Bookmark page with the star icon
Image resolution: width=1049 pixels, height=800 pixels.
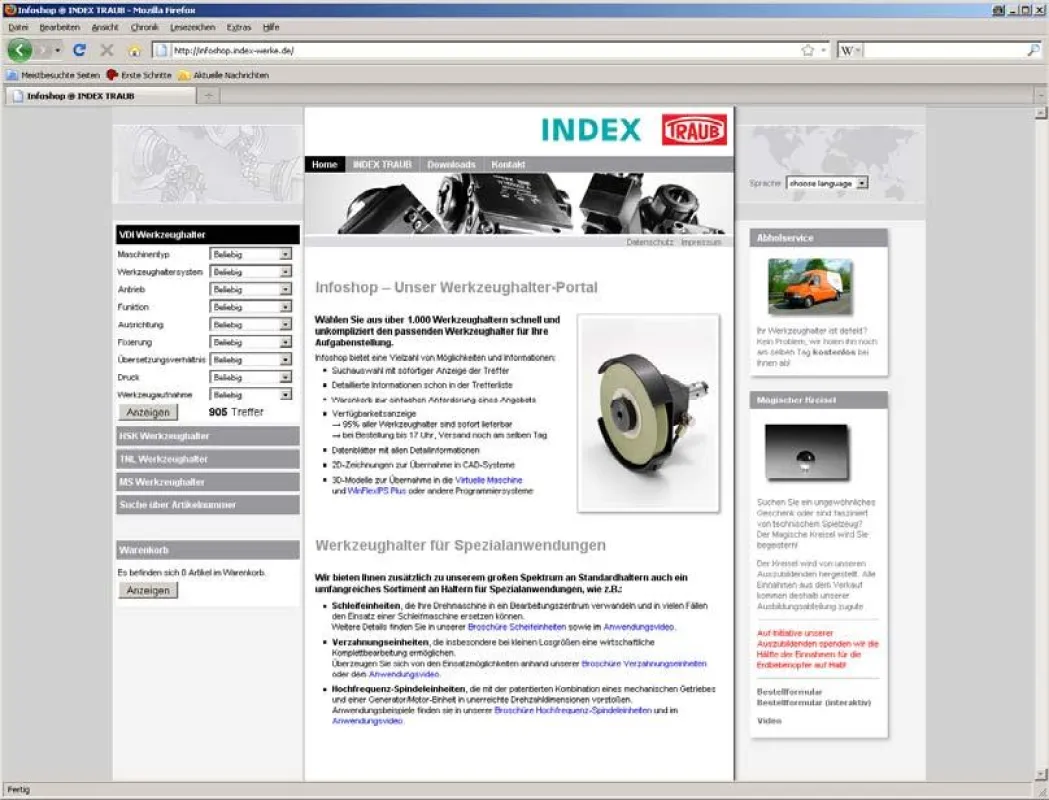coord(807,50)
